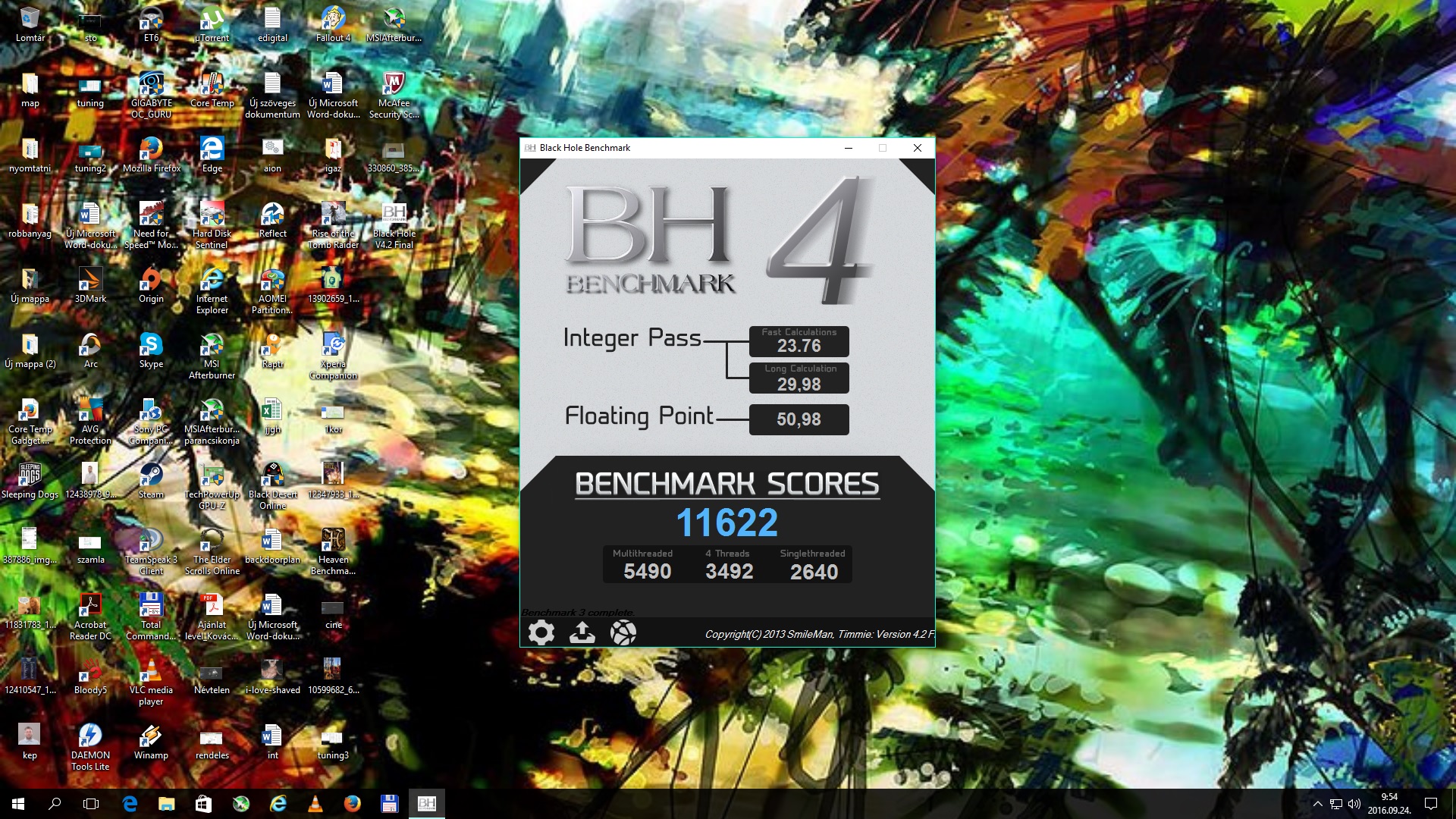Expand hidden system tray icons
Image resolution: width=1456 pixels, height=819 pixels.
[1317, 804]
